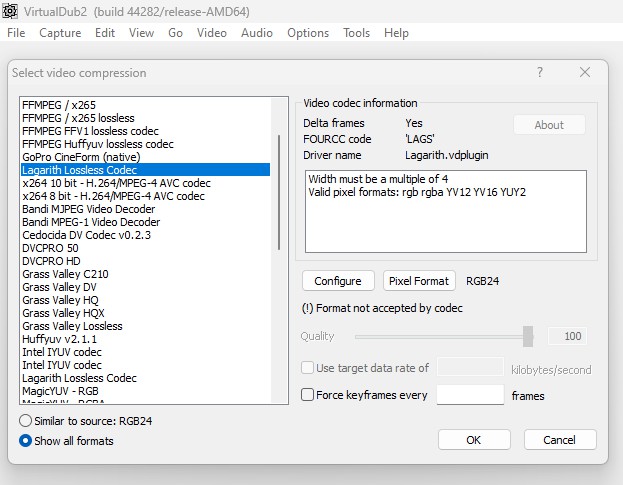Screen dimensions: 623x485
Task: Select 'x264 8 bit - H.264/MPEG-4 AVC codec'
Action: 145,196
